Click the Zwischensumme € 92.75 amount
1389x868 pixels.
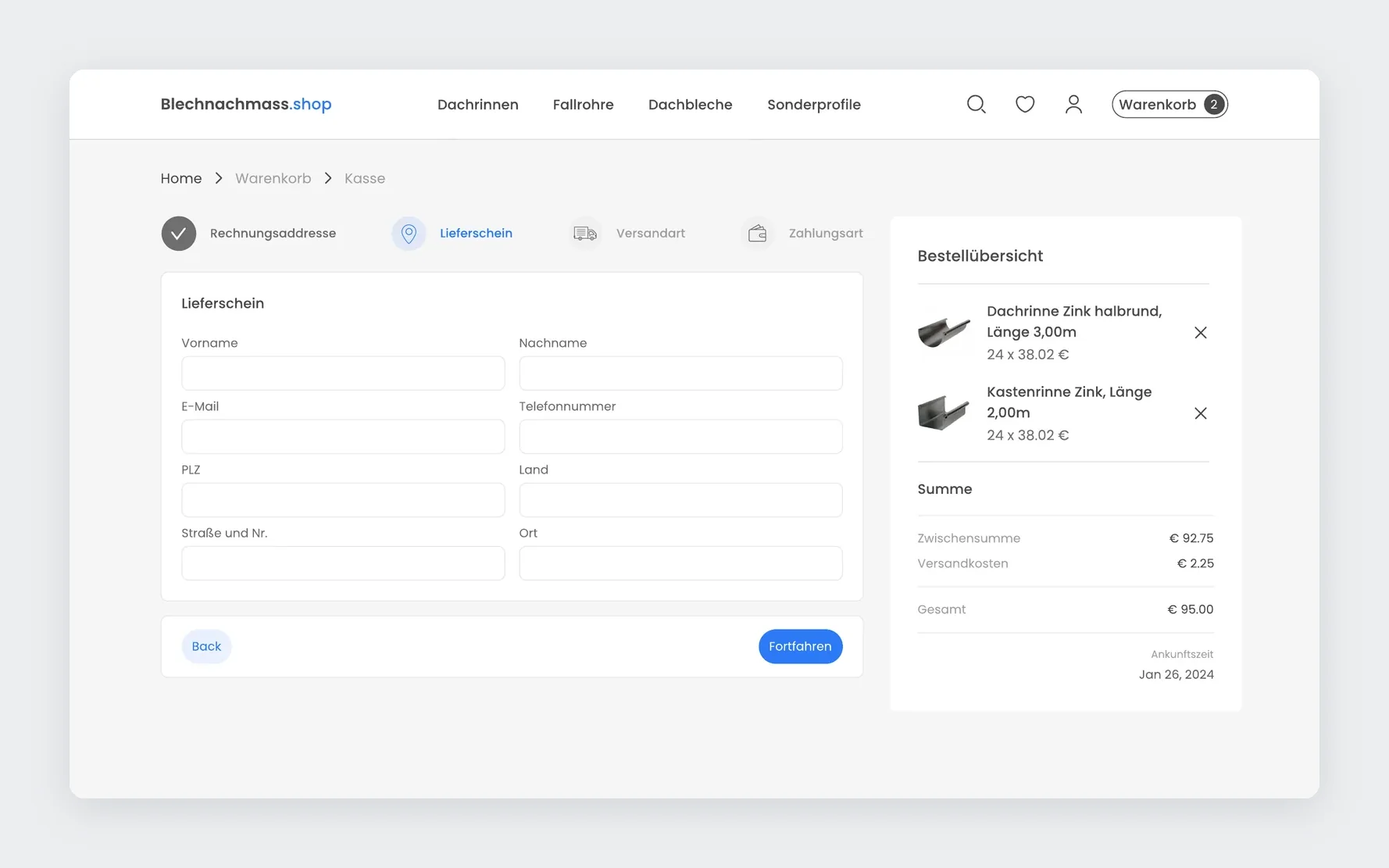[1191, 538]
